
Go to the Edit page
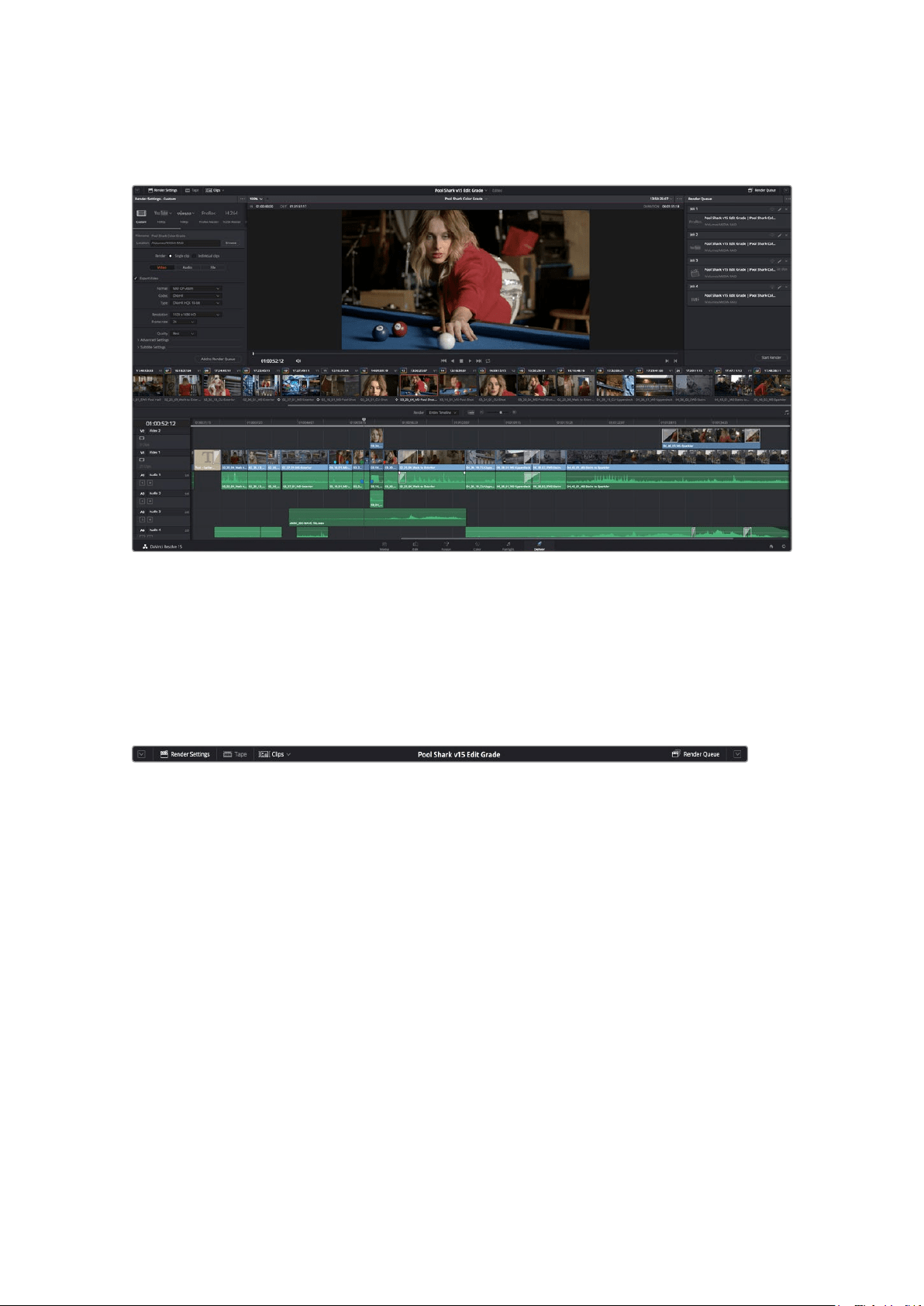click(x=415, y=546)
